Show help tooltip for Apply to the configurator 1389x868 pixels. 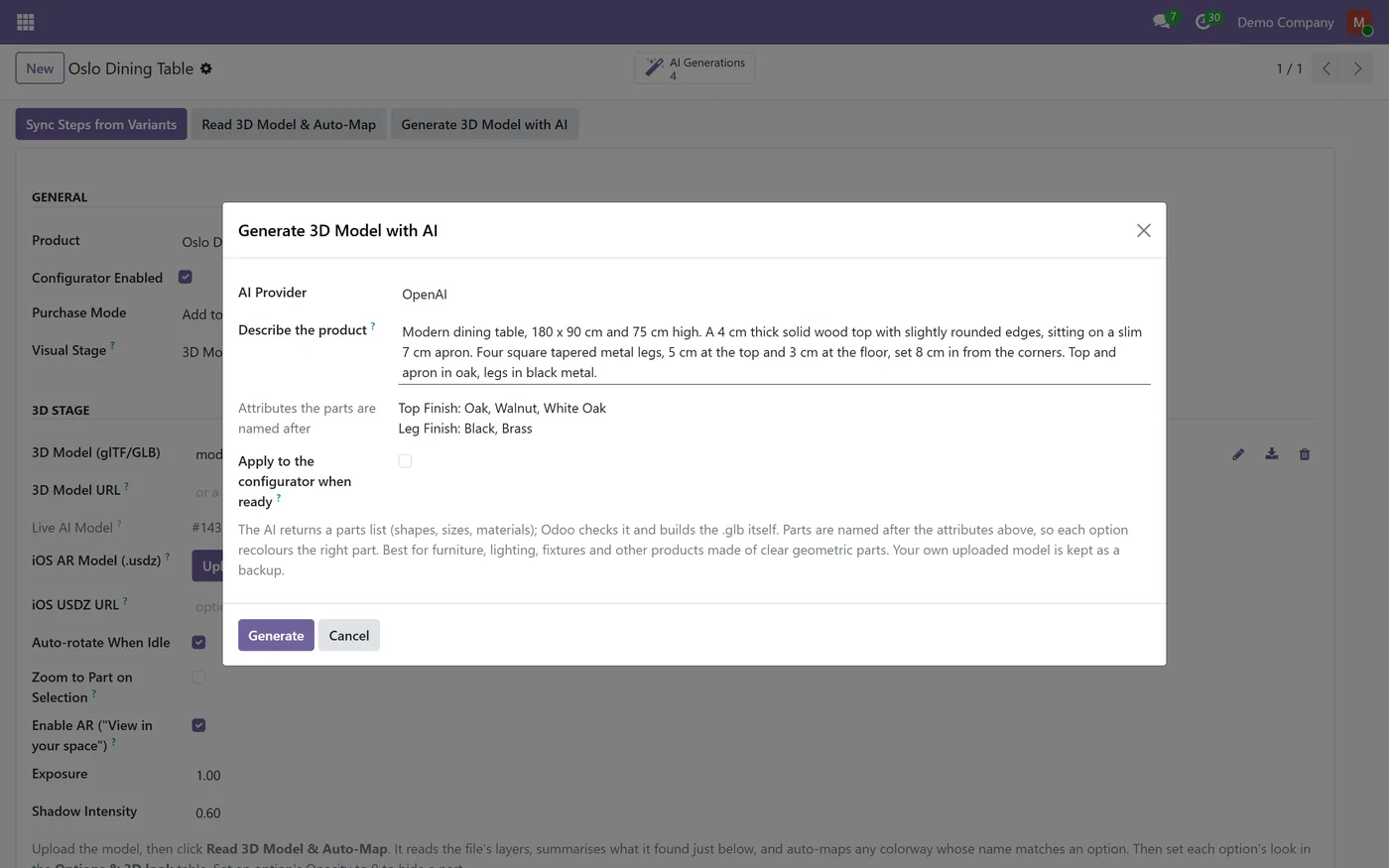(x=279, y=497)
